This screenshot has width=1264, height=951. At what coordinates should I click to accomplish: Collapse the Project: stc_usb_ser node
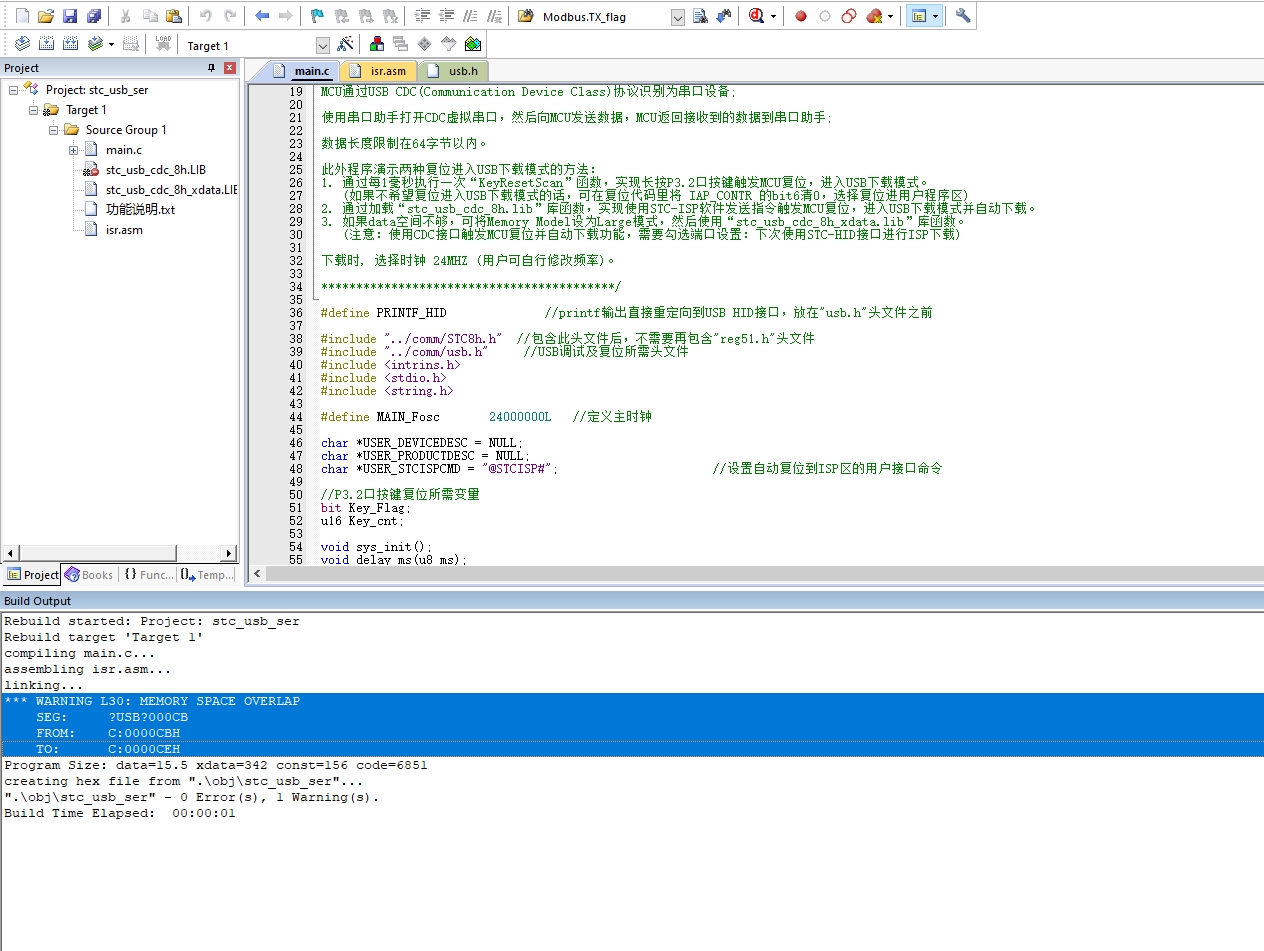tap(14, 90)
